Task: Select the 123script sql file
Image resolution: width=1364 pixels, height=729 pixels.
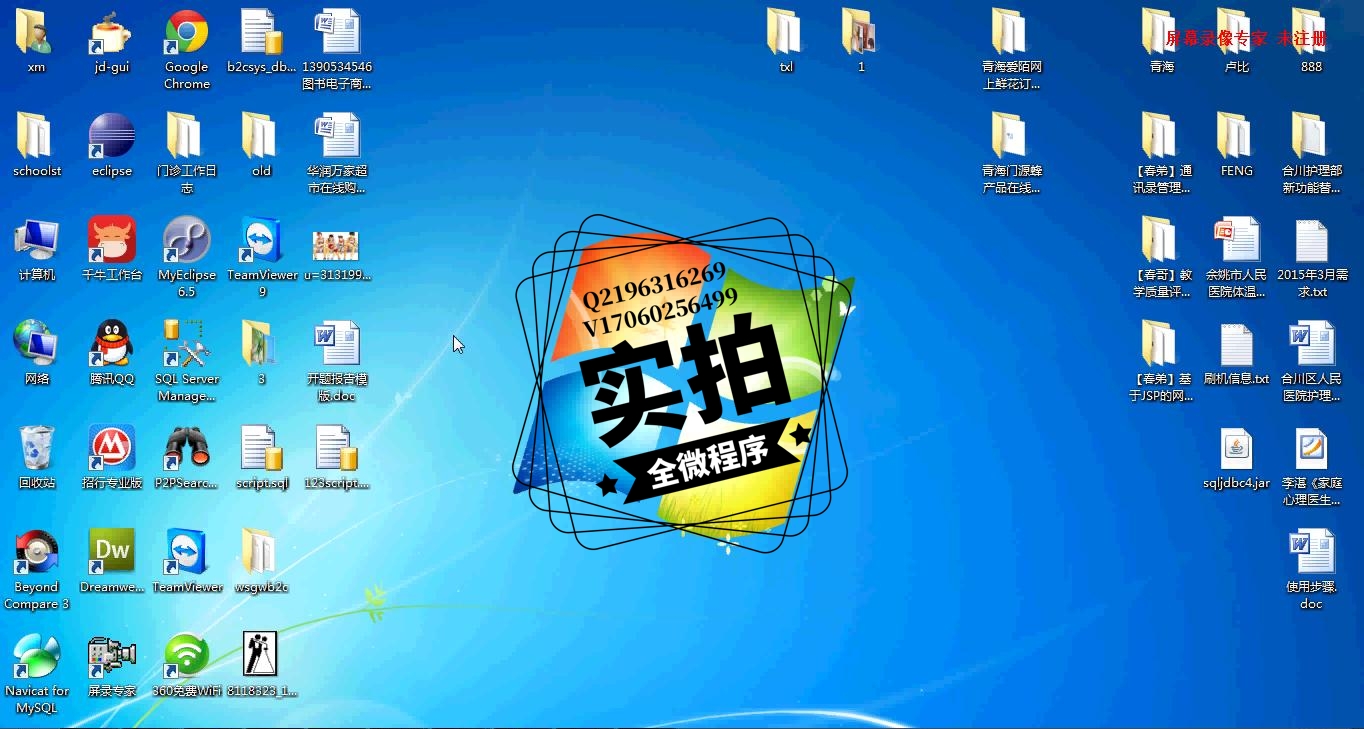Action: [x=337, y=448]
